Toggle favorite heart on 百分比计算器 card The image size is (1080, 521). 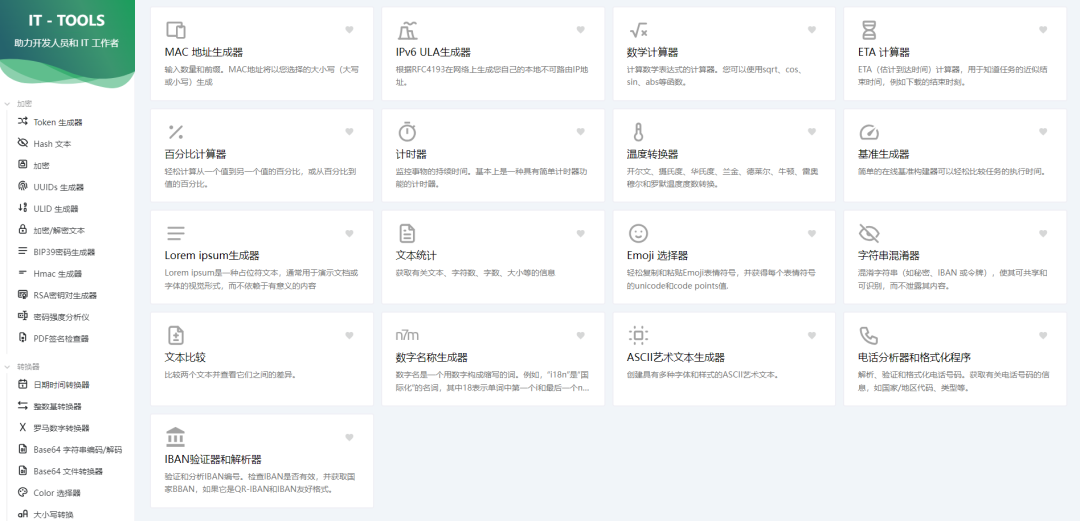tap(349, 132)
